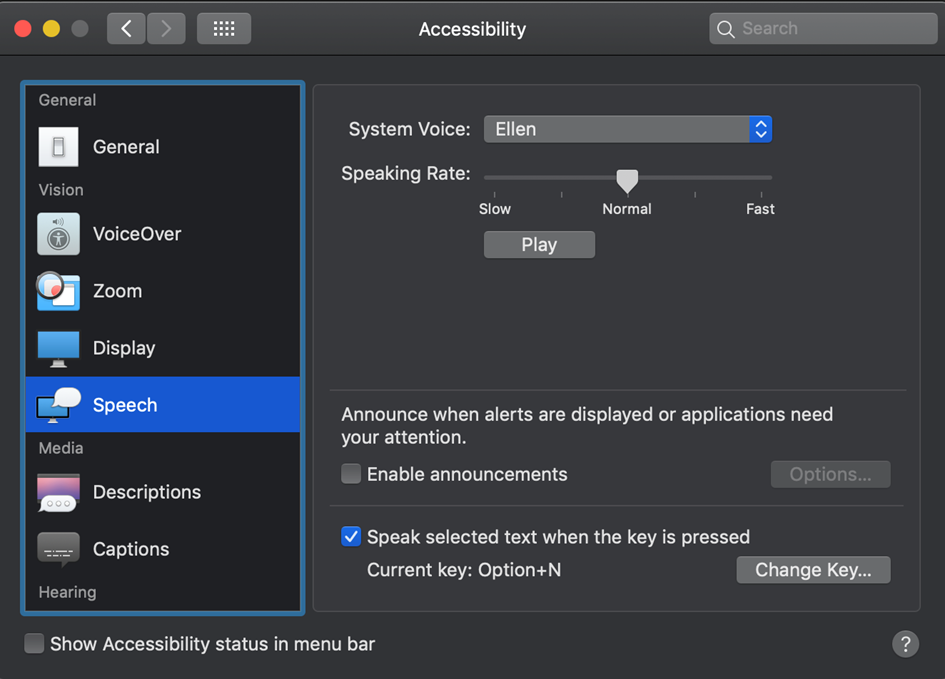Viewport: 945px width, 679px height.
Task: Enable announcements checkbox
Action: click(351, 474)
